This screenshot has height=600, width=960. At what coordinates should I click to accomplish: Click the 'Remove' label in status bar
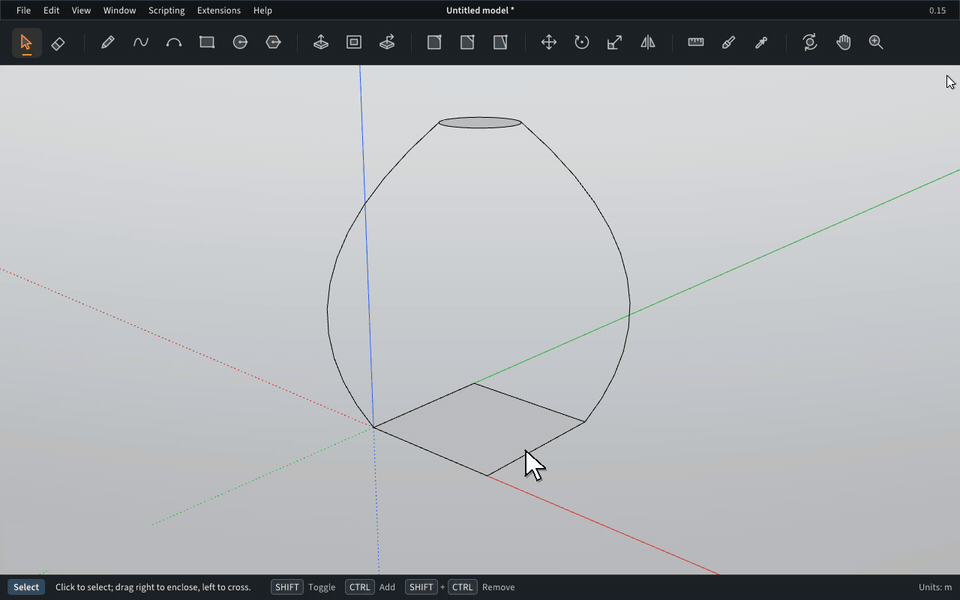[x=498, y=587]
